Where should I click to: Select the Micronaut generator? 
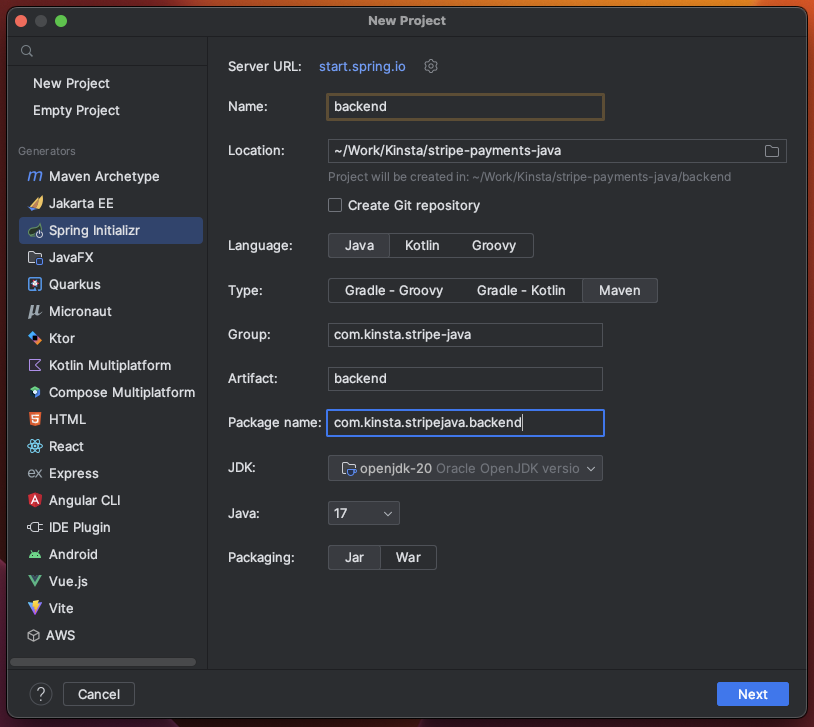coord(81,311)
